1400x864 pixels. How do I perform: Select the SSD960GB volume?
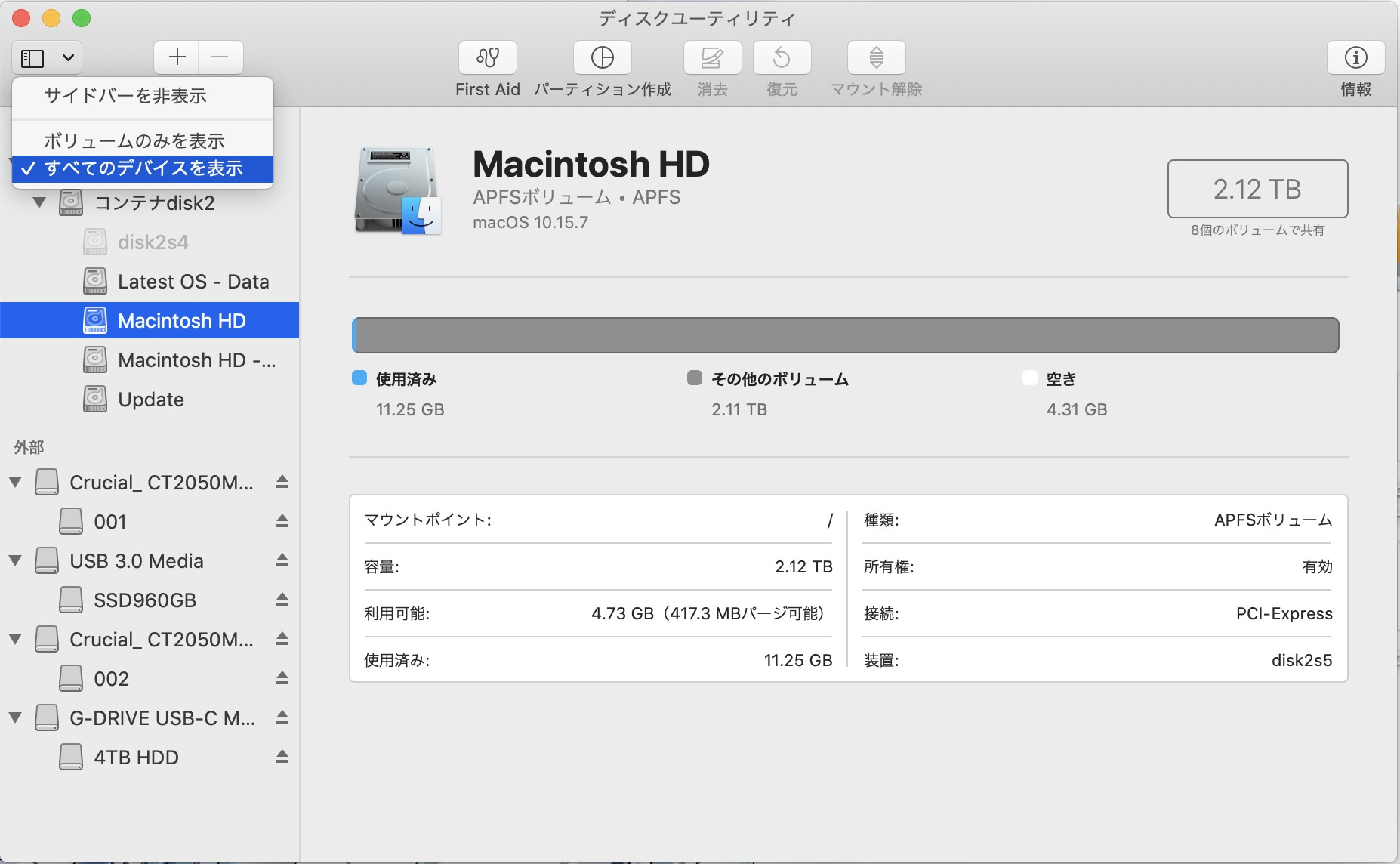coord(144,600)
